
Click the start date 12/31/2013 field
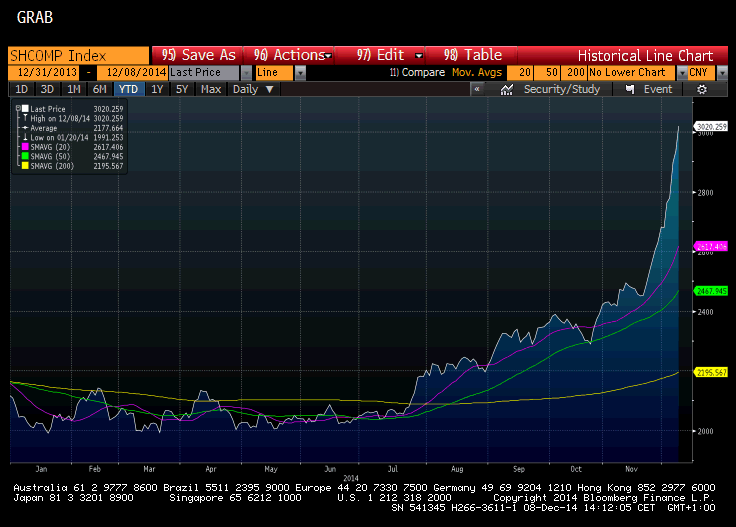point(43,73)
